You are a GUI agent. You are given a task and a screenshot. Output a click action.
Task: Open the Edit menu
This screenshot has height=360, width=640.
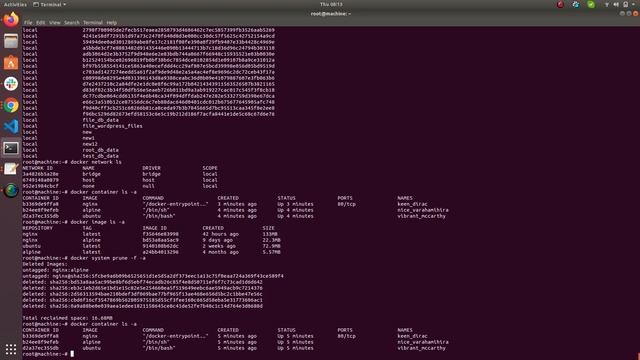point(40,22)
